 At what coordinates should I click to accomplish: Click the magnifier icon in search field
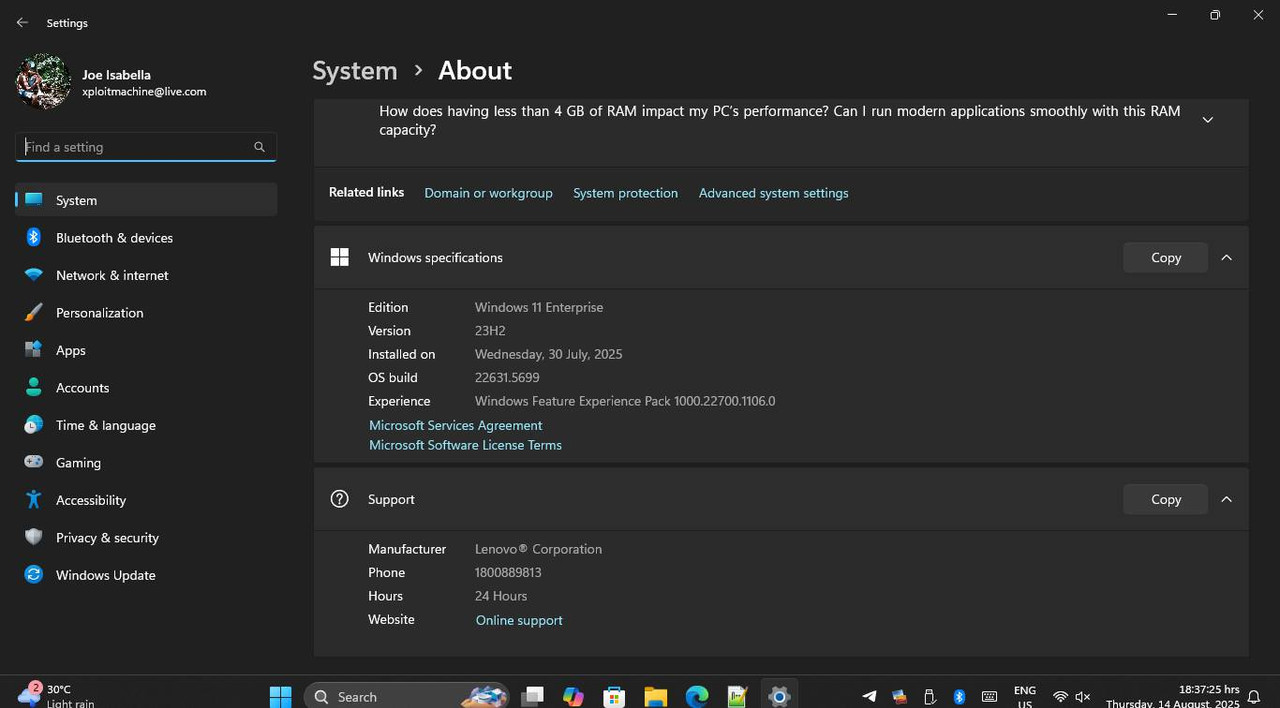click(259, 147)
